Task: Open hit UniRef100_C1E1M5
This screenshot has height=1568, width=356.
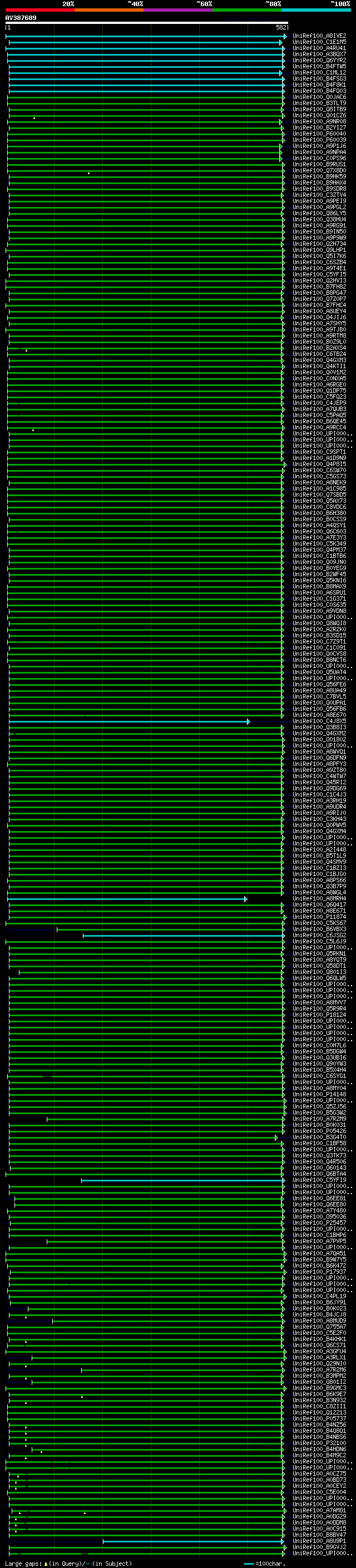Action: 319,42
